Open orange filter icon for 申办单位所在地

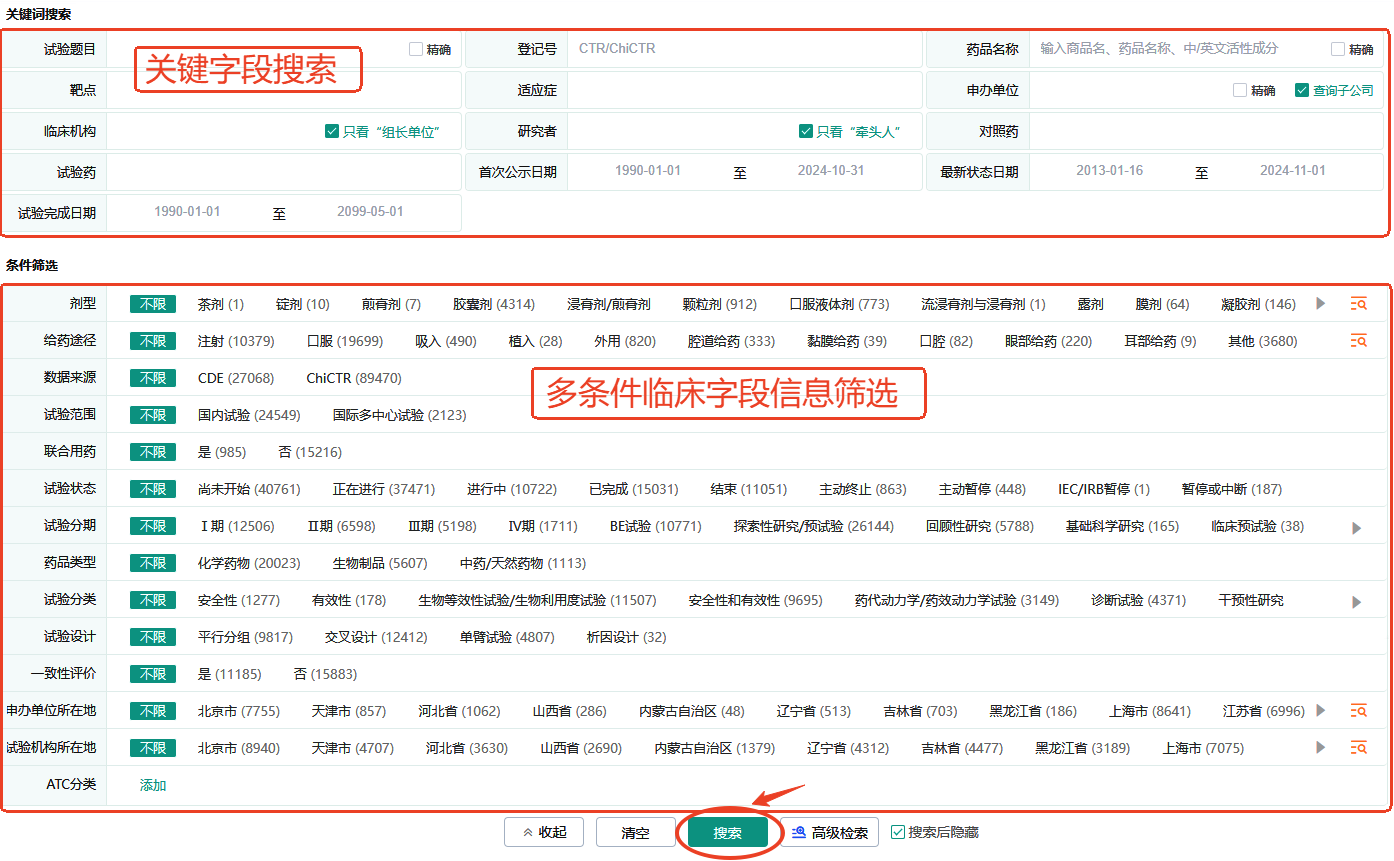[1358, 711]
